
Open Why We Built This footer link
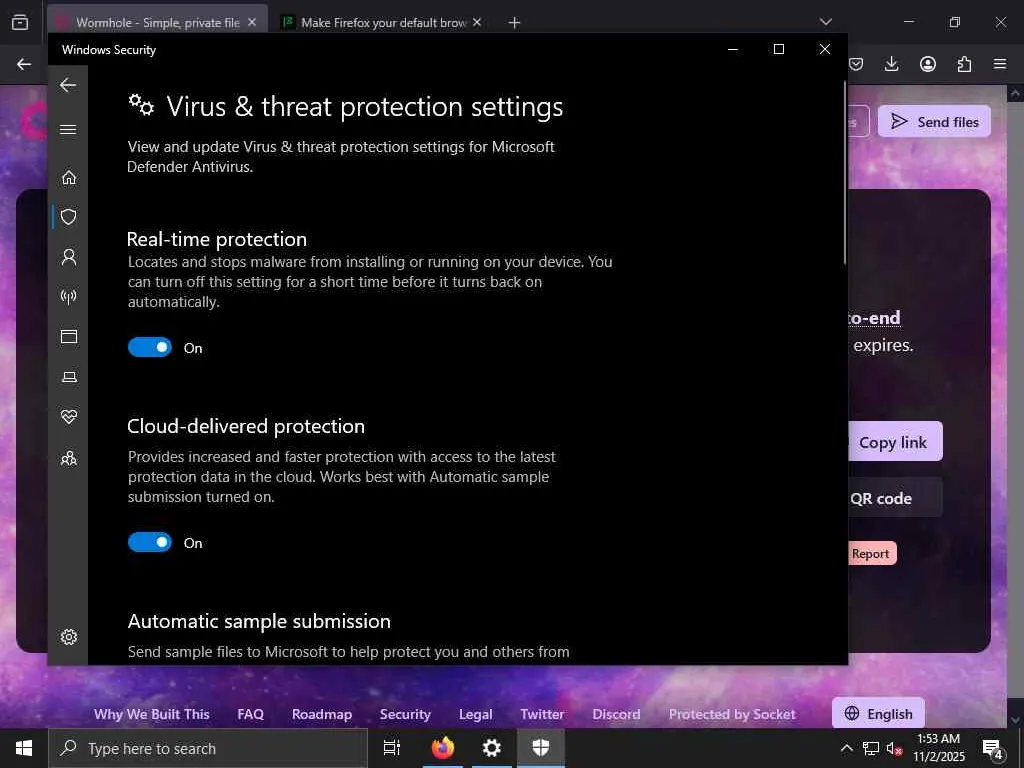pyautogui.click(x=152, y=714)
